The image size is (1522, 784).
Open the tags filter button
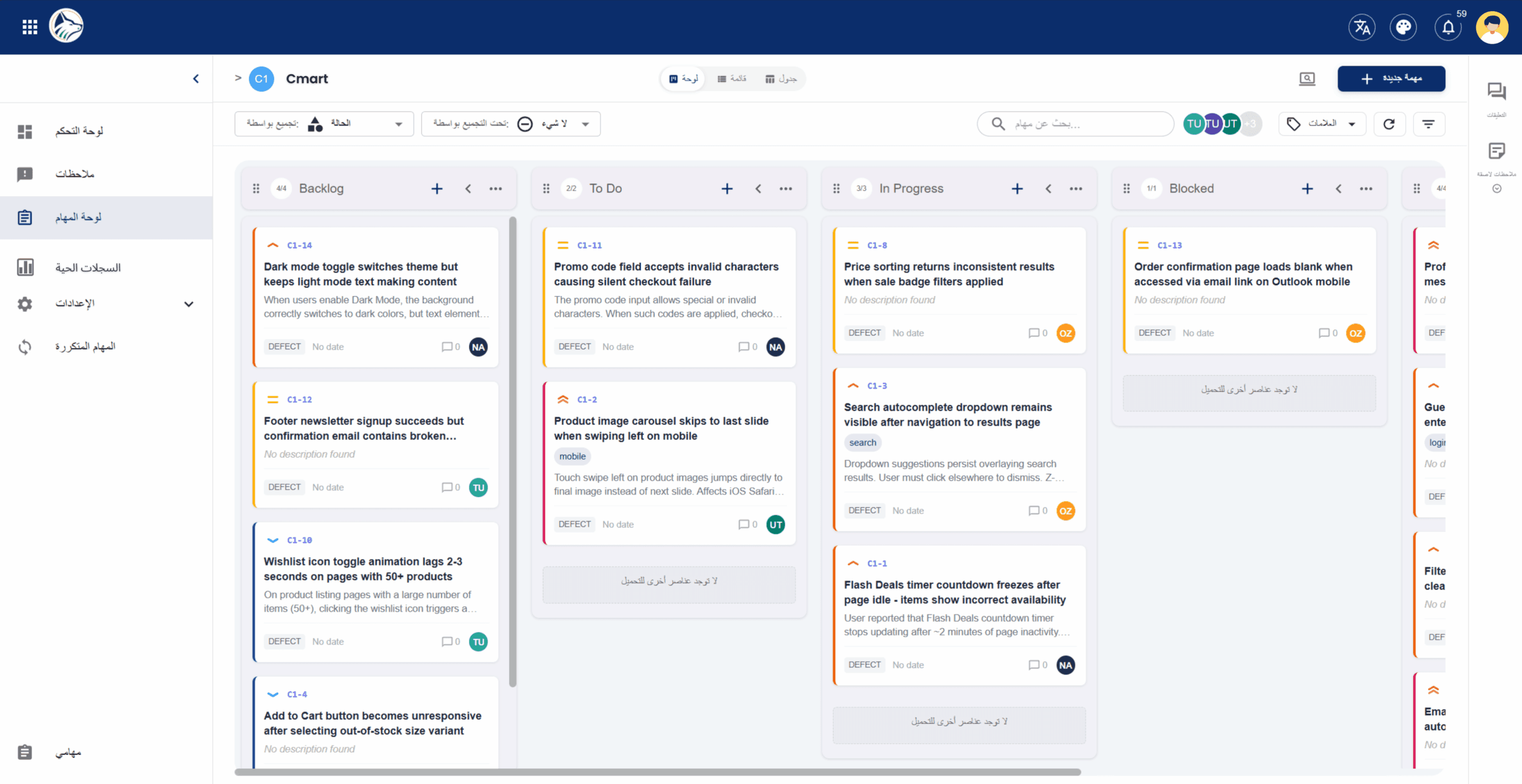point(1322,124)
